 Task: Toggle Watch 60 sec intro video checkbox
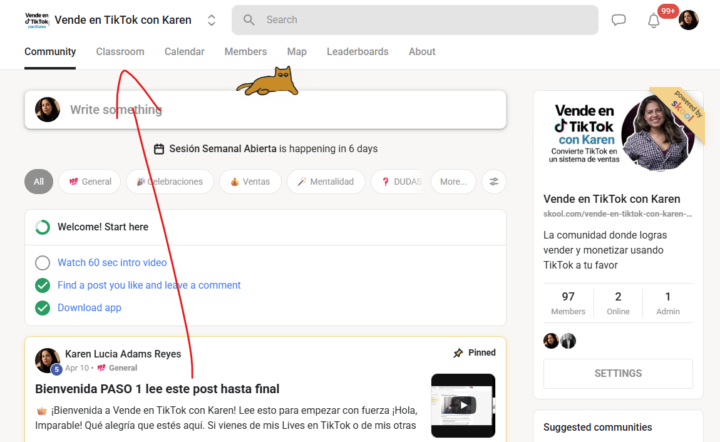point(43,263)
